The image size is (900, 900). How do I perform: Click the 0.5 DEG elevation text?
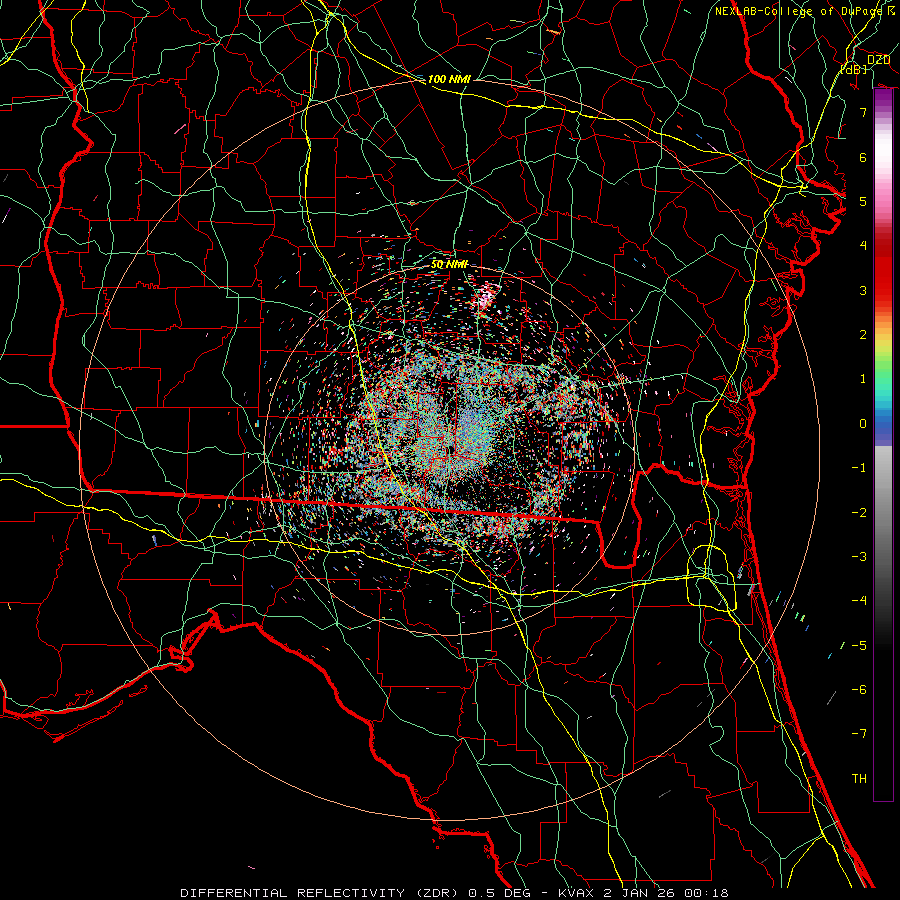point(507,893)
